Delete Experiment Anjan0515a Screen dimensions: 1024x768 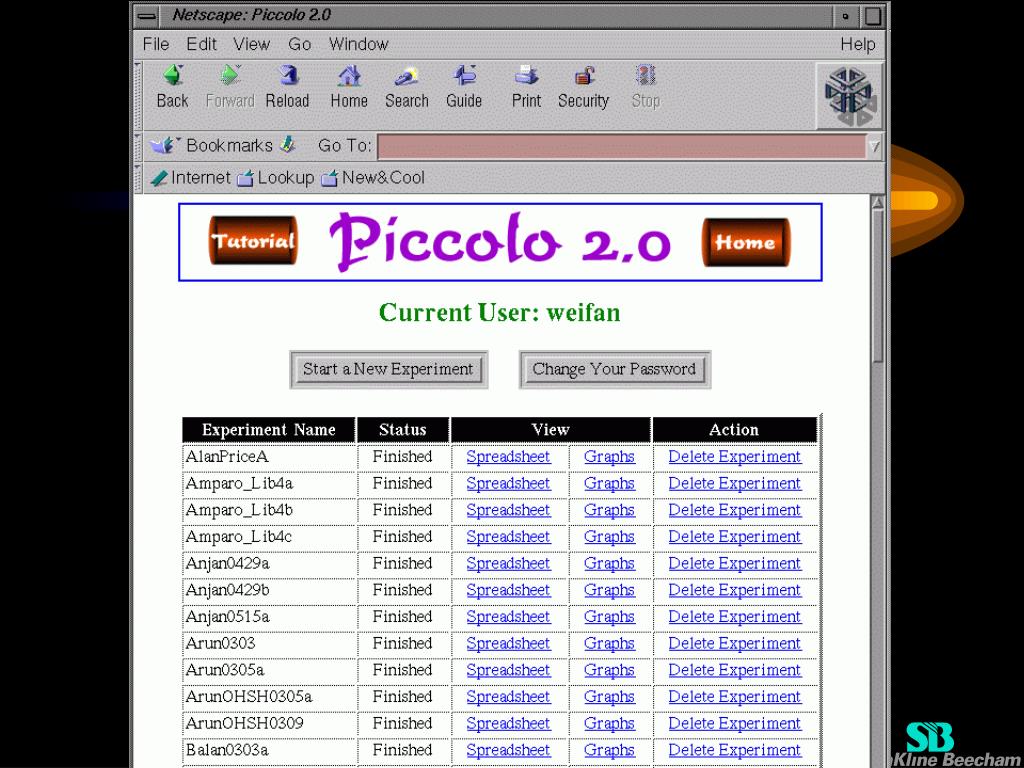[735, 616]
